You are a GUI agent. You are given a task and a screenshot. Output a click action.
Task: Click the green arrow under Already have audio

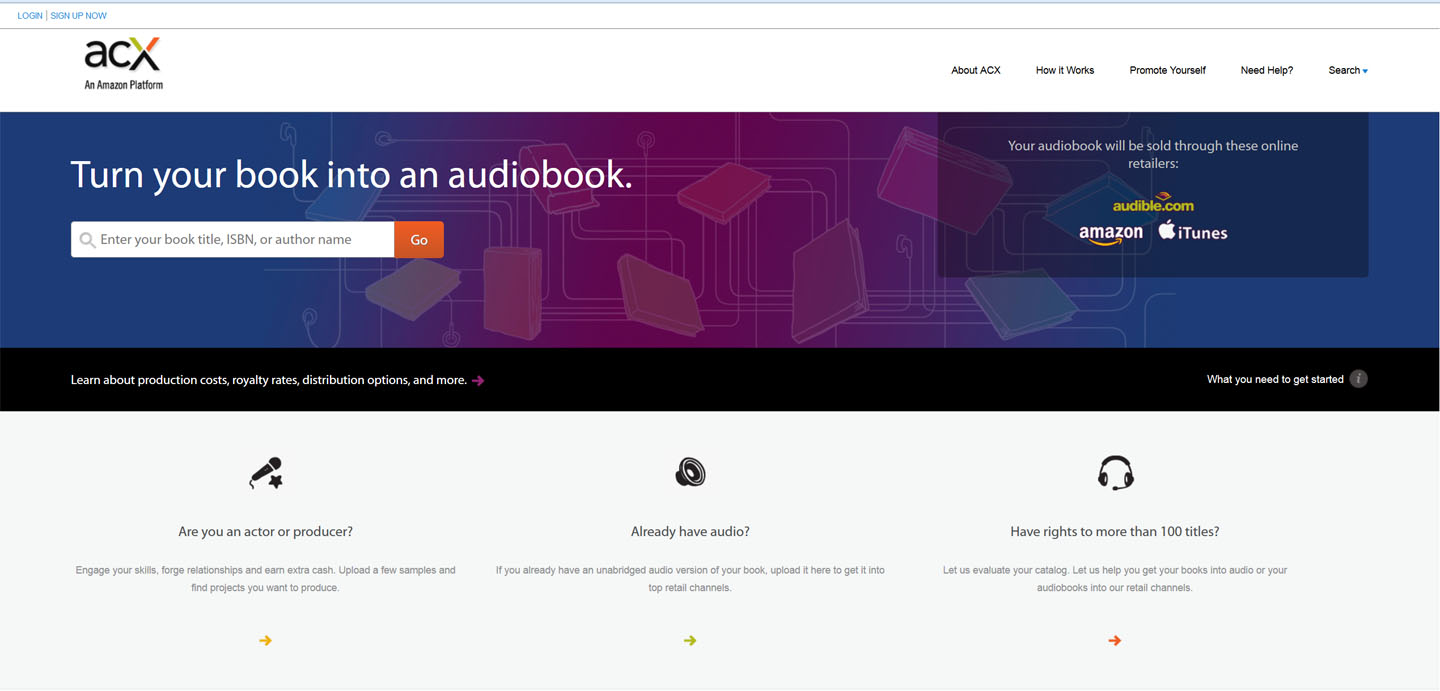[x=690, y=640]
